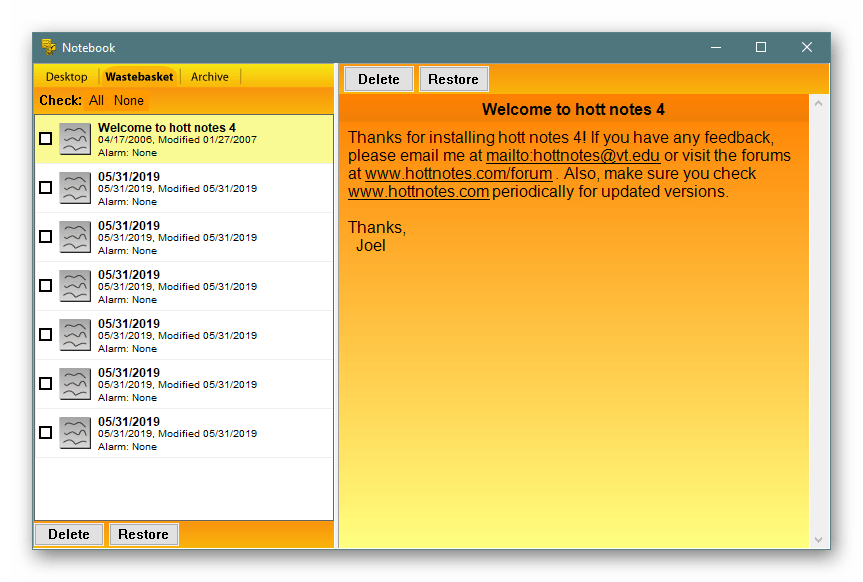Check the Welcome to hott notes 4 checkbox

[x=45, y=139]
